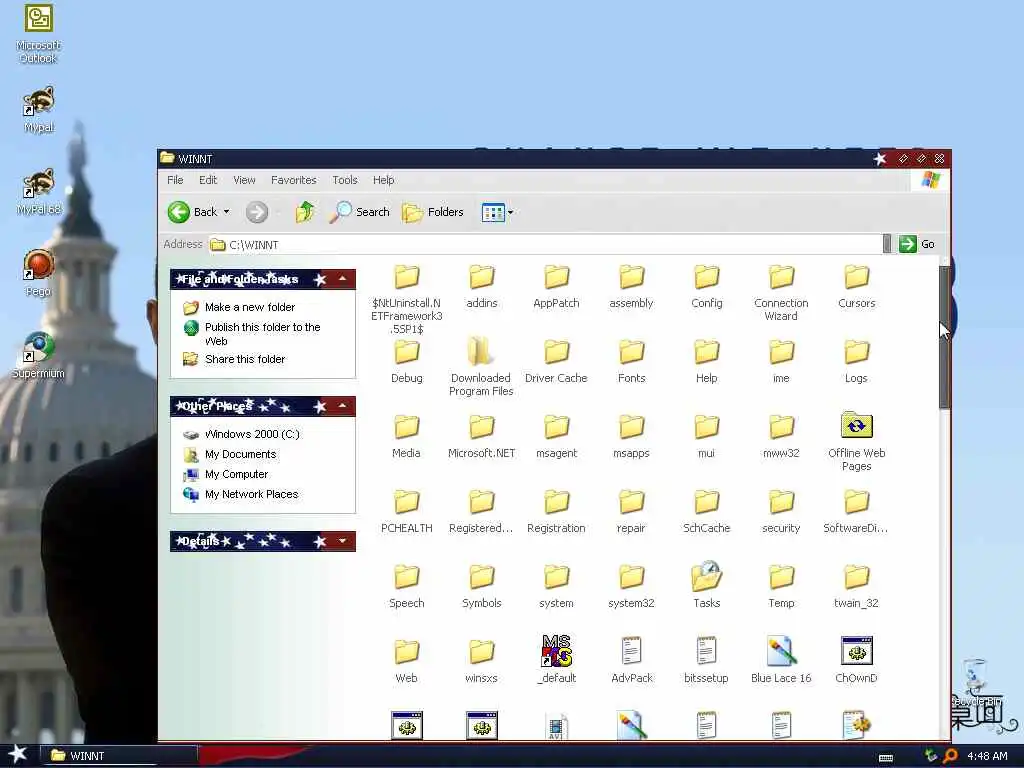Click the Forward arrow button

(x=257, y=212)
